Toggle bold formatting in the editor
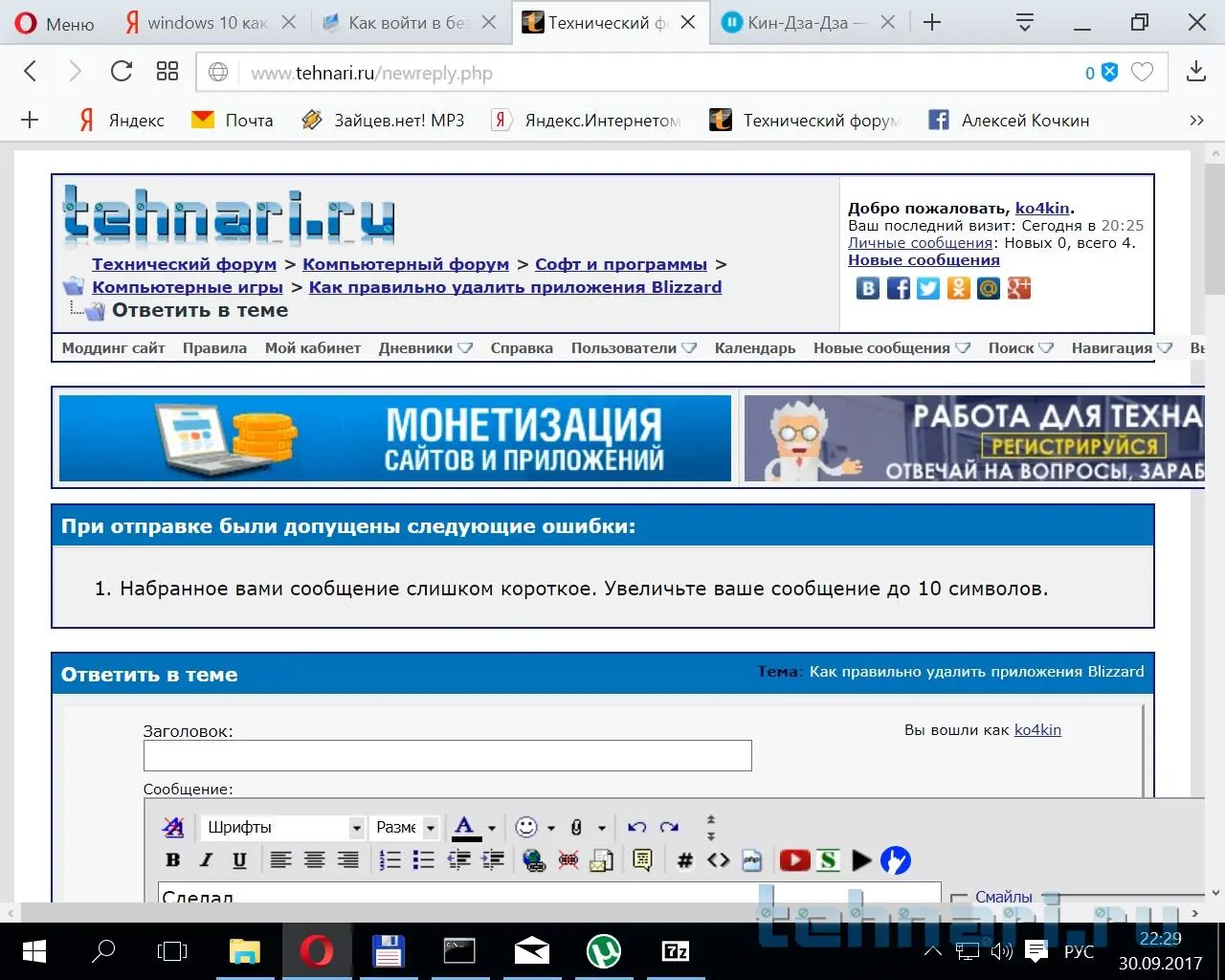This screenshot has height=980, width=1225. 173,860
